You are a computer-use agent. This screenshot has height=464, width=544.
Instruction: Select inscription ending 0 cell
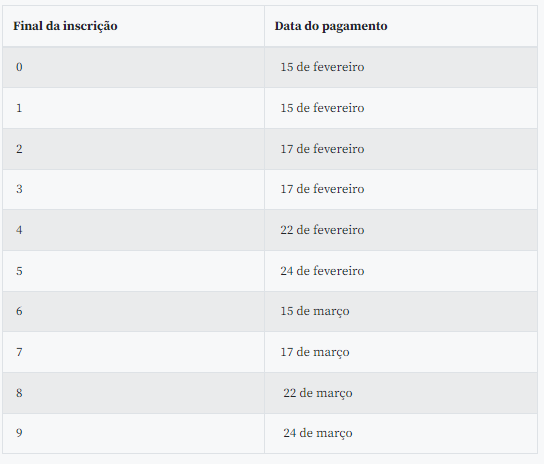pyautogui.click(x=133, y=67)
